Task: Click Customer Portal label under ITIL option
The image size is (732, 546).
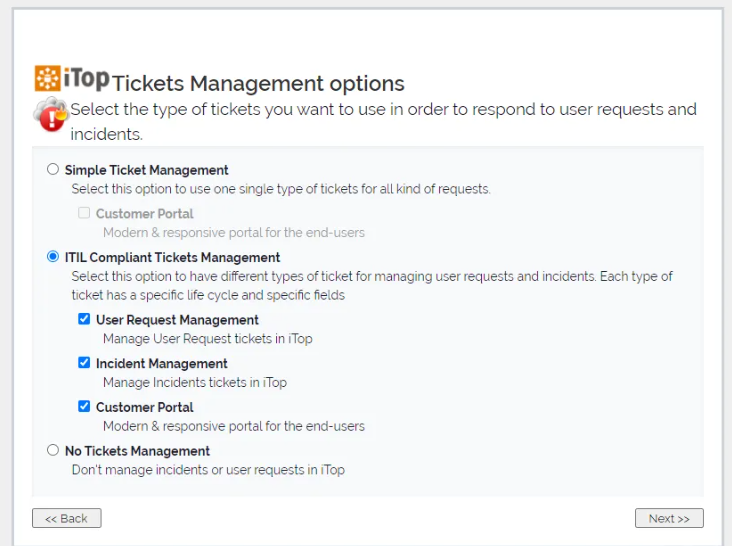Action: (x=145, y=407)
